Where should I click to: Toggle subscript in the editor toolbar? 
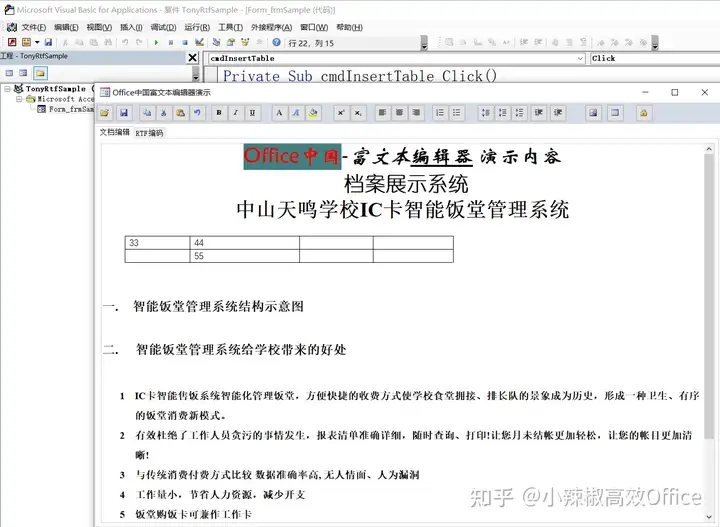[x=358, y=113]
